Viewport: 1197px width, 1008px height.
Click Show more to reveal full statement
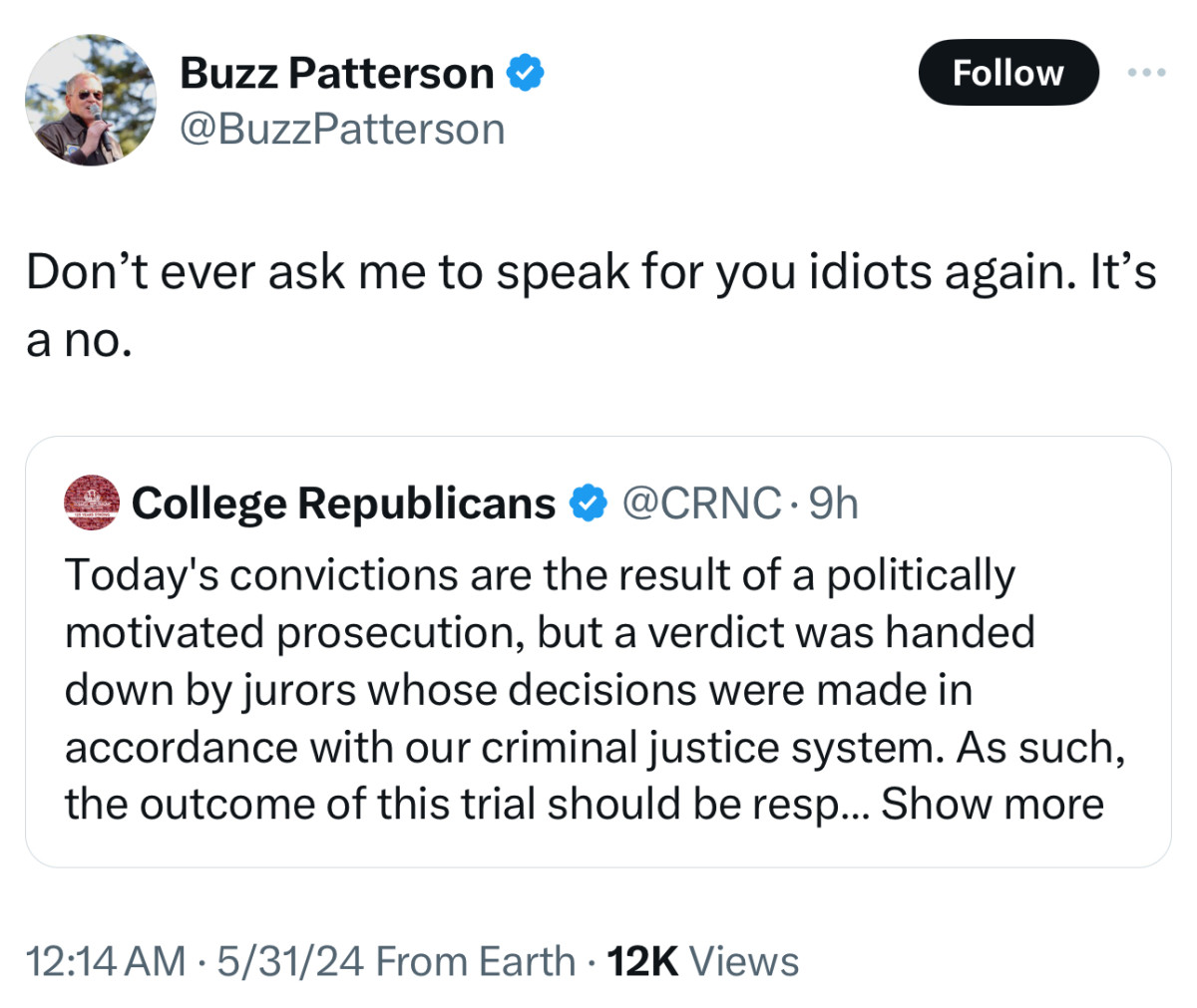click(x=993, y=804)
